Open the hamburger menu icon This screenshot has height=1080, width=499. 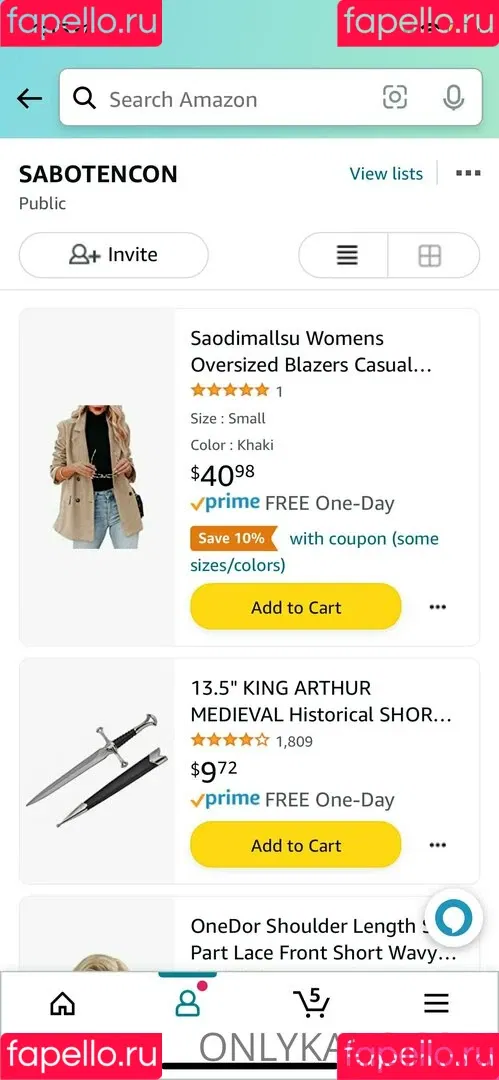pos(436,1004)
